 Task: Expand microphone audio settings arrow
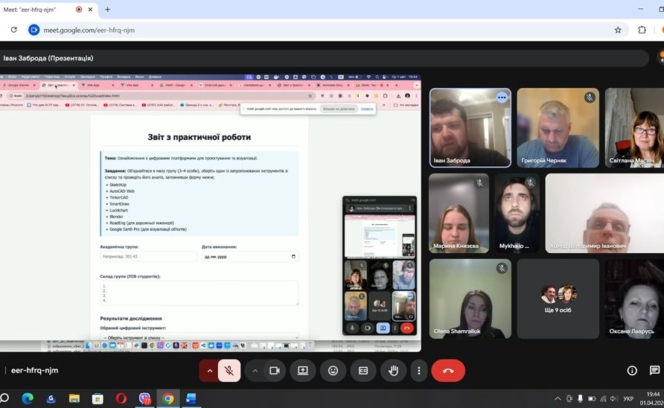coord(209,370)
